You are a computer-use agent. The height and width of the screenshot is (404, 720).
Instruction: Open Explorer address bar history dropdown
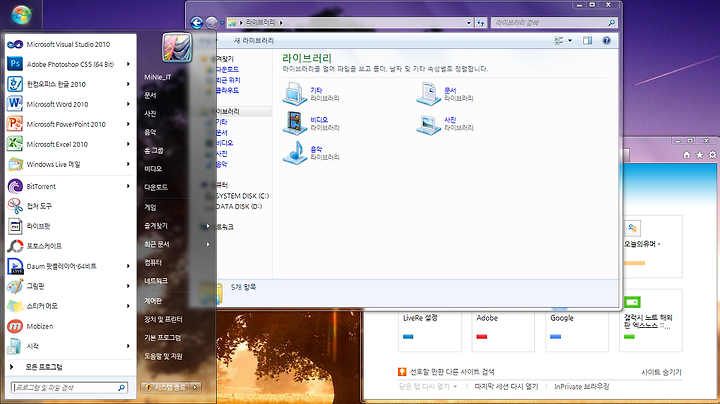(468, 22)
